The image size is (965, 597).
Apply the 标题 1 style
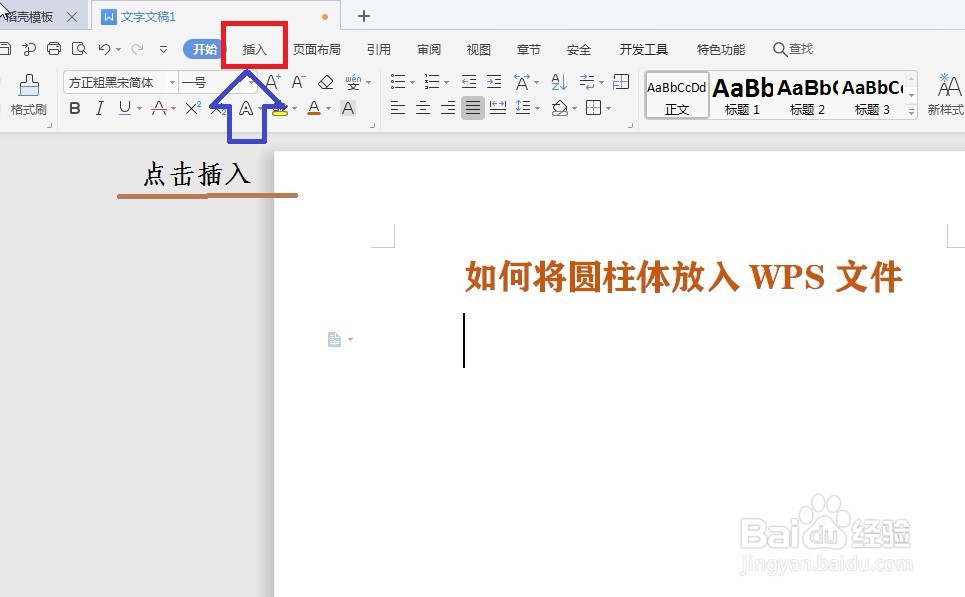741,95
